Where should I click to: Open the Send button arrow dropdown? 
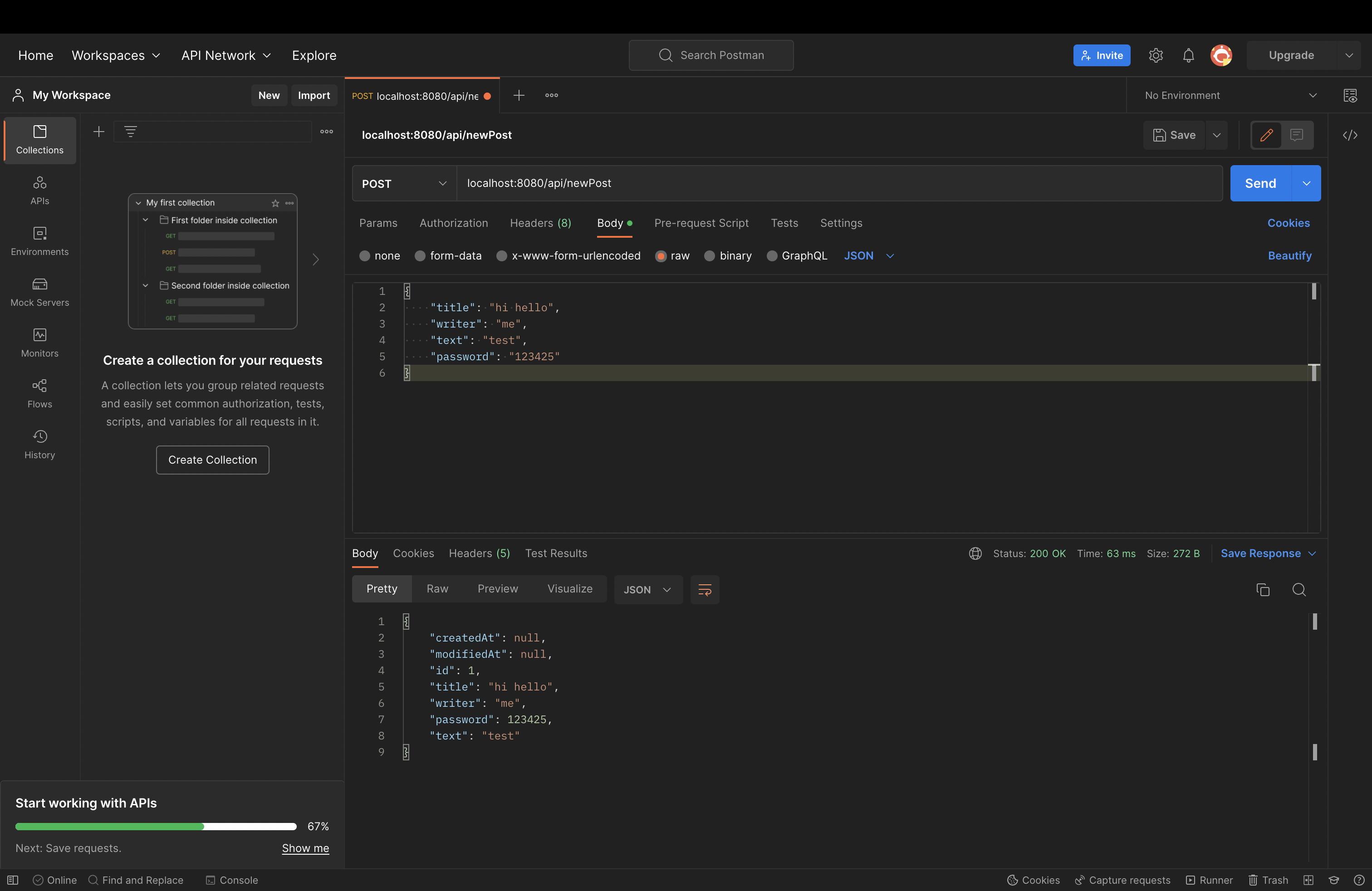tap(1306, 183)
